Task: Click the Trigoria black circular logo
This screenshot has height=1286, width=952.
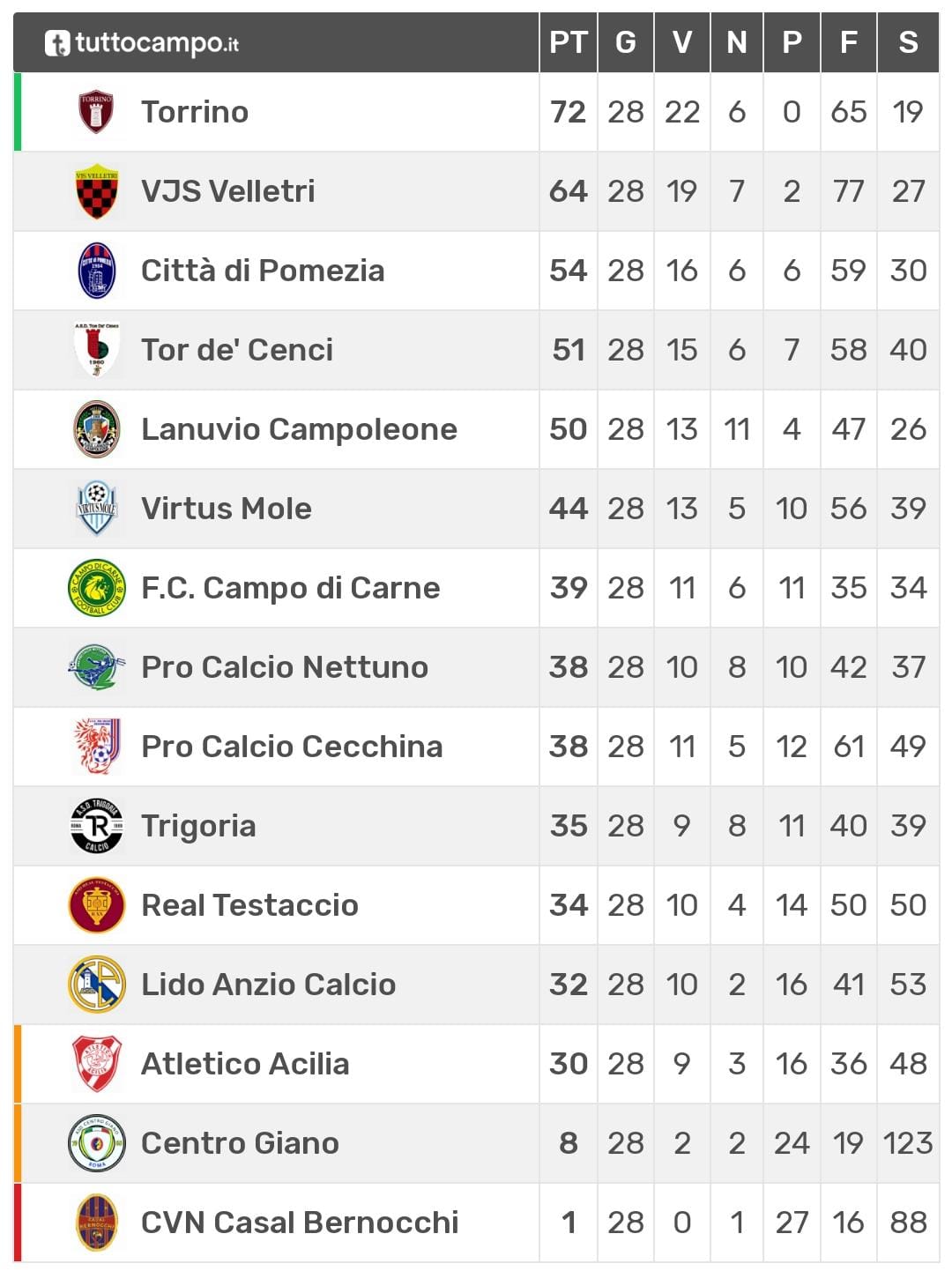Action: tap(96, 826)
